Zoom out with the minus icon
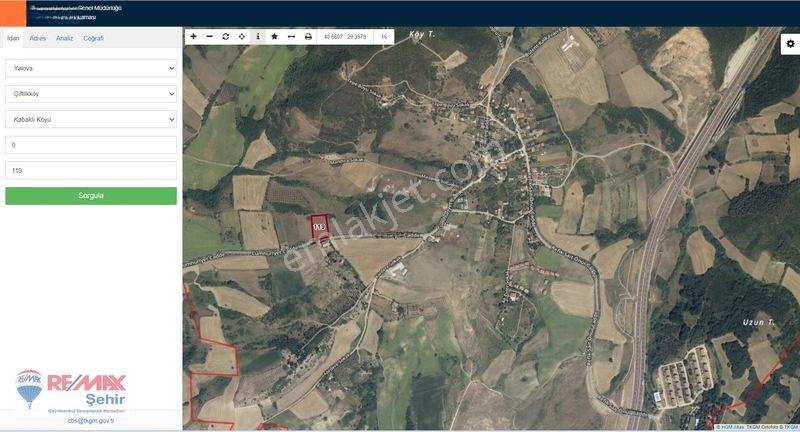800x432 pixels. click(210, 37)
